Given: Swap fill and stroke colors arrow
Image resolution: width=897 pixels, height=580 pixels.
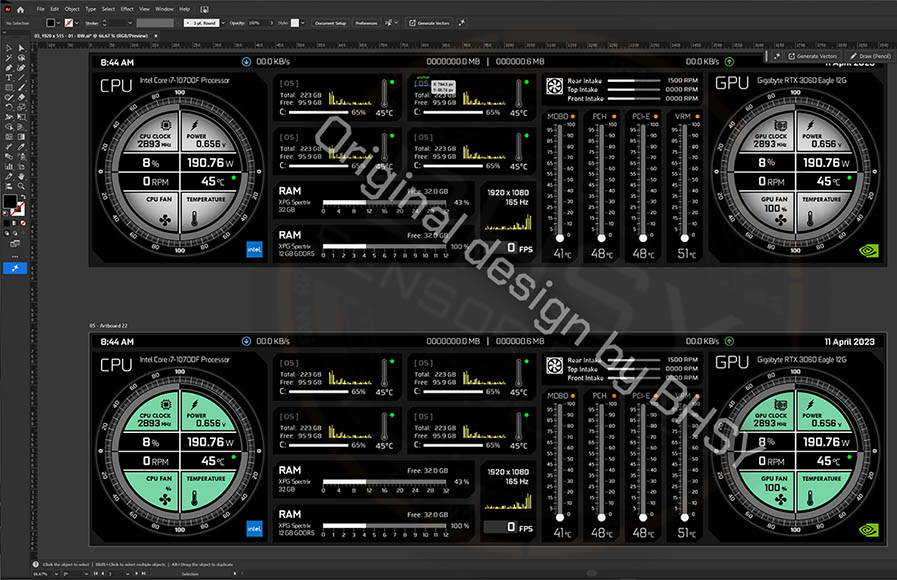Looking at the screenshot, I should (22, 196).
